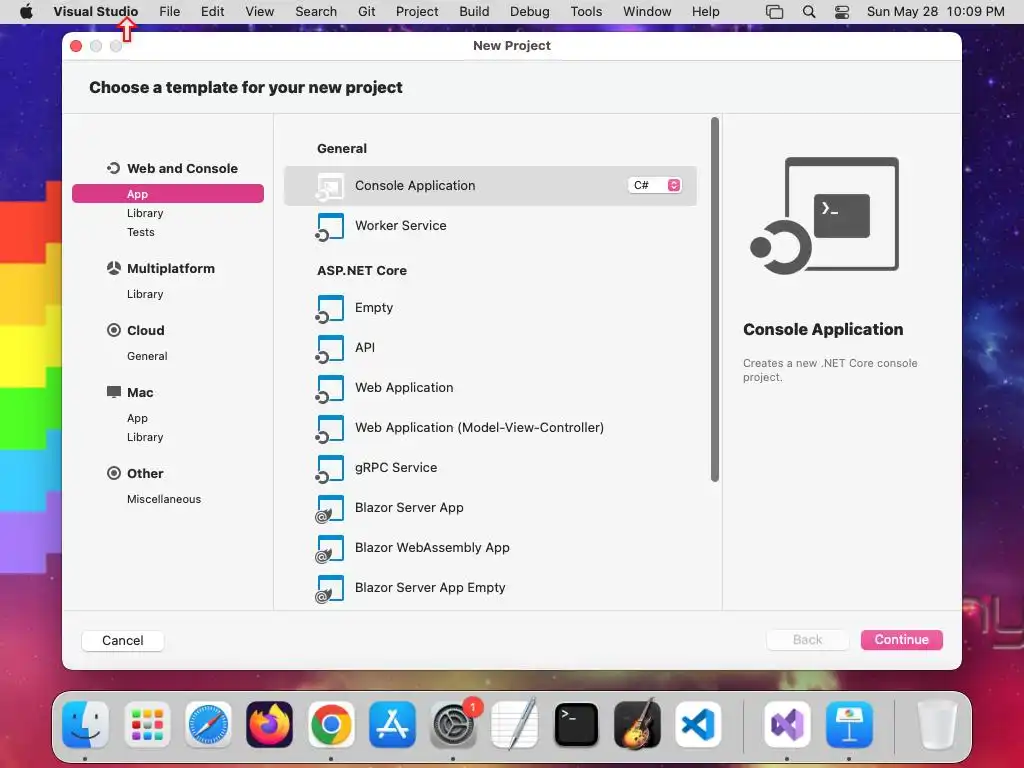Open Spotlight search in menu bar
Image resolution: width=1024 pixels, height=768 pixels.
tap(808, 11)
